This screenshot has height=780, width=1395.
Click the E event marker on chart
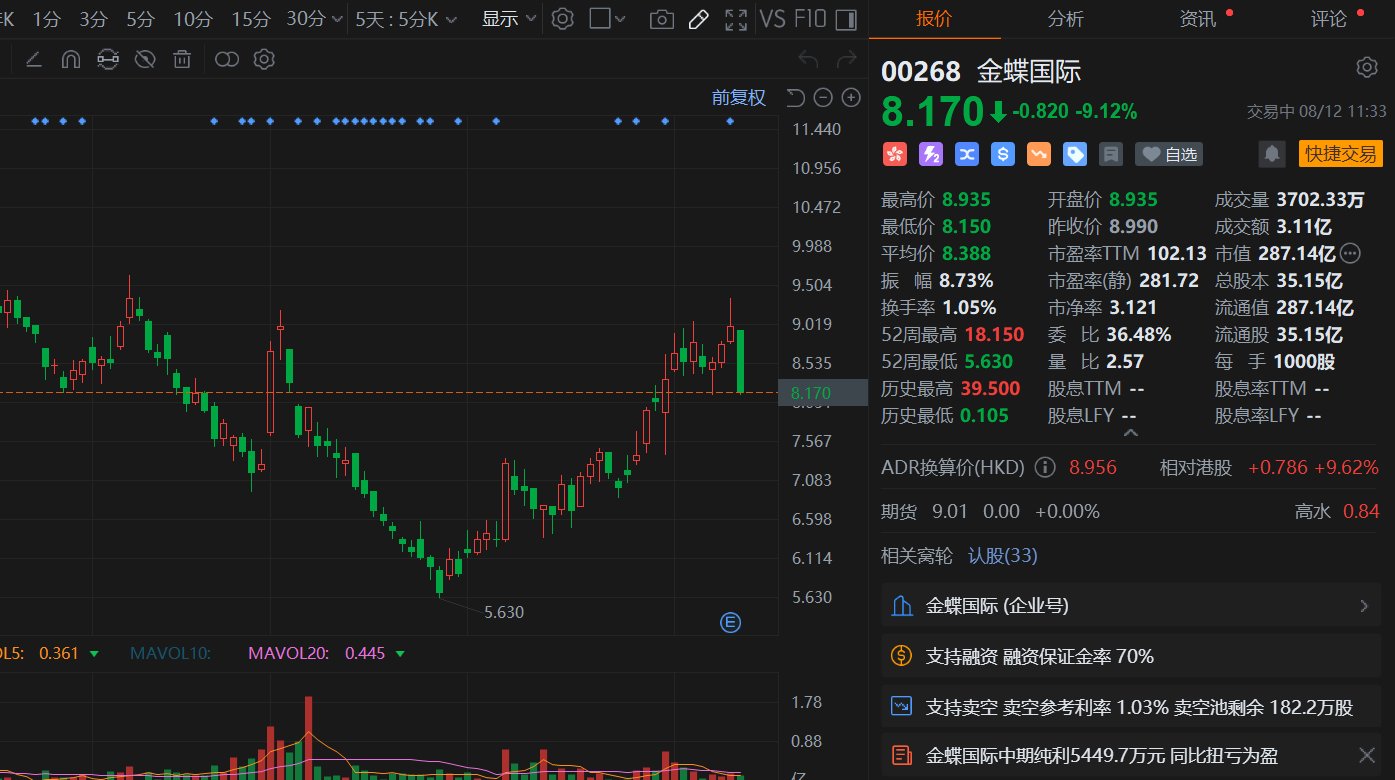[x=730, y=623]
